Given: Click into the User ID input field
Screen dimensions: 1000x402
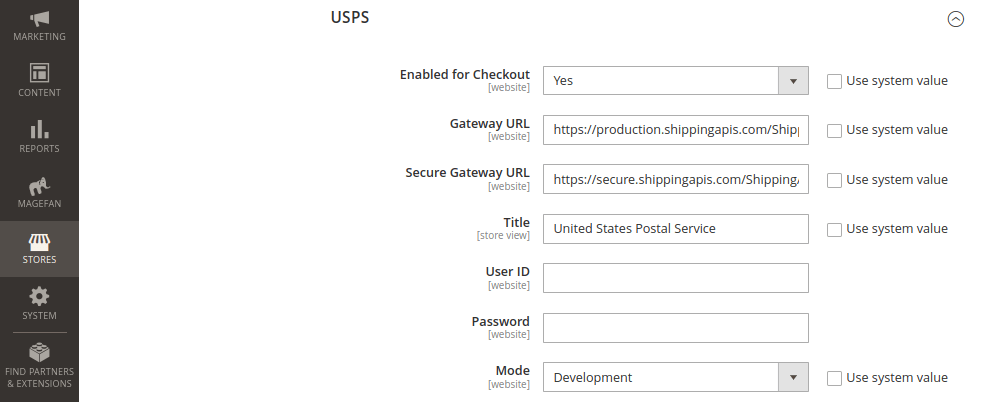Looking at the screenshot, I should [x=675, y=278].
